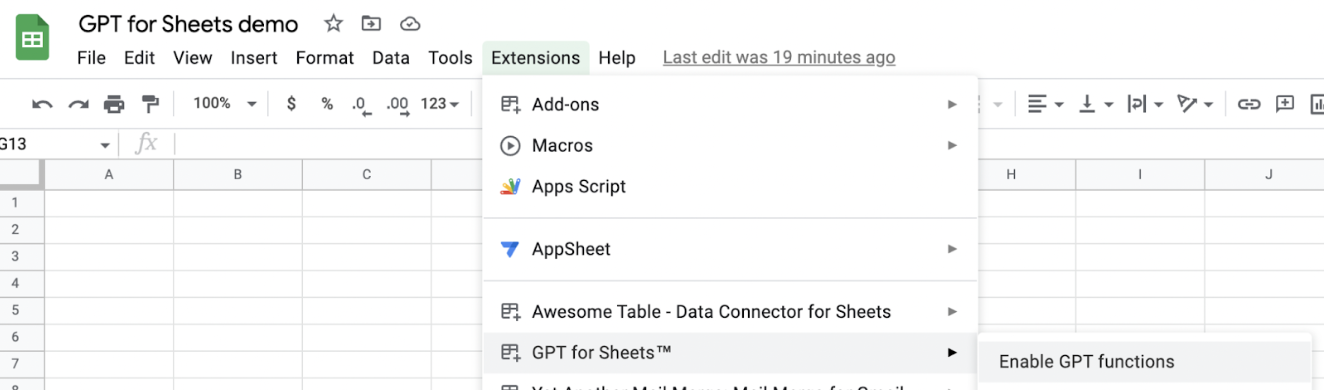Open horizontal align dropdown

click(1046, 104)
